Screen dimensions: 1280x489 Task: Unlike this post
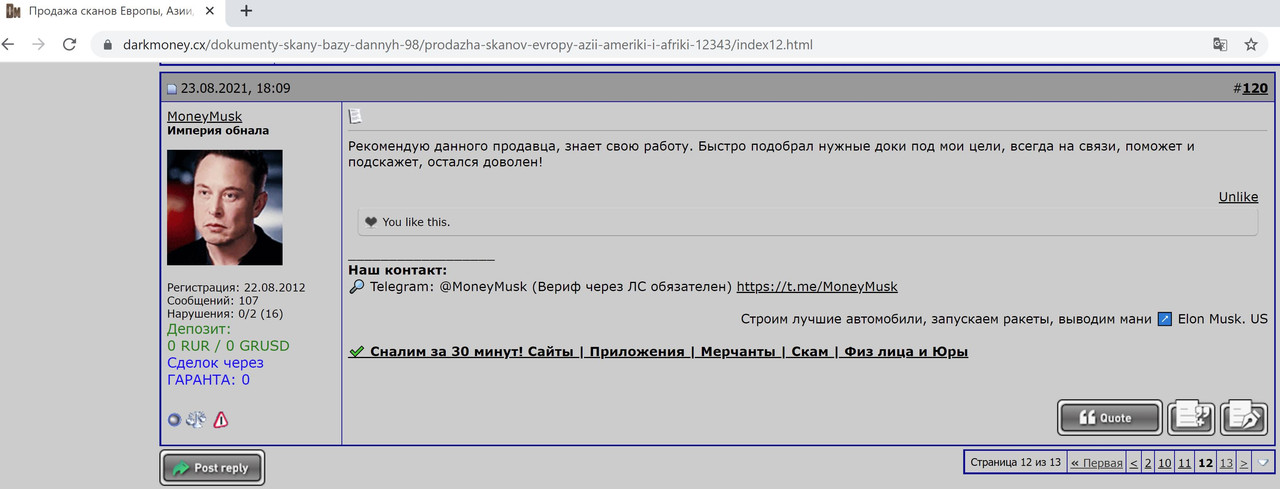pyautogui.click(x=1238, y=197)
